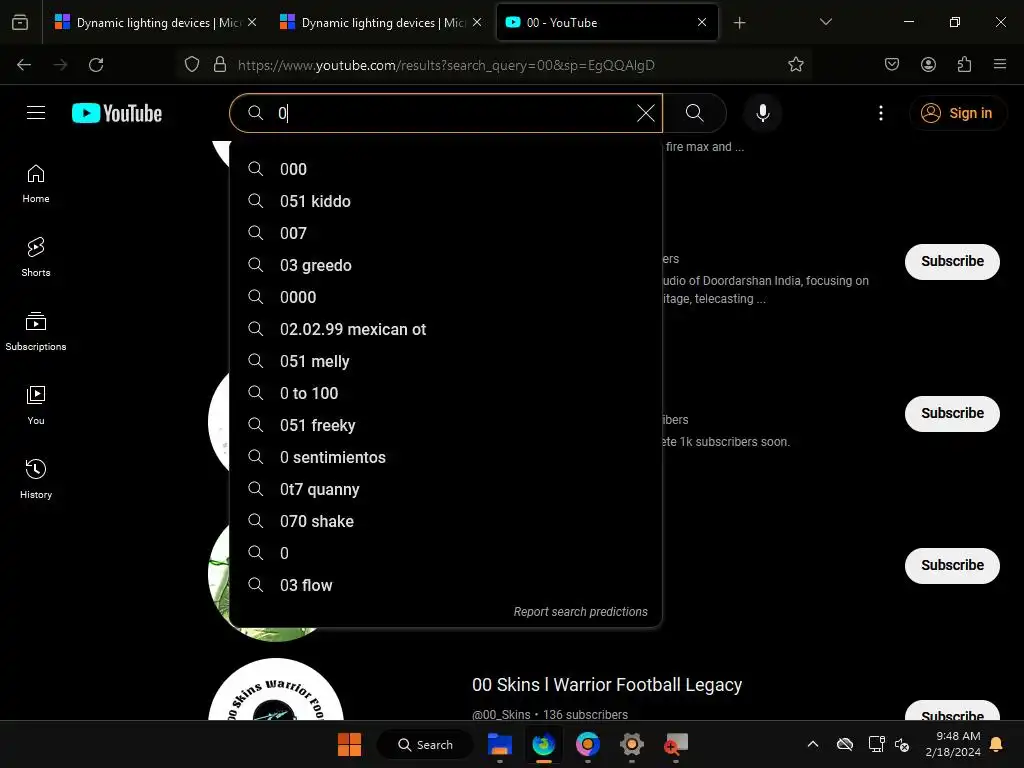The height and width of the screenshot is (768, 1024).
Task: Open the list all tabs dropdown
Action: (825, 23)
